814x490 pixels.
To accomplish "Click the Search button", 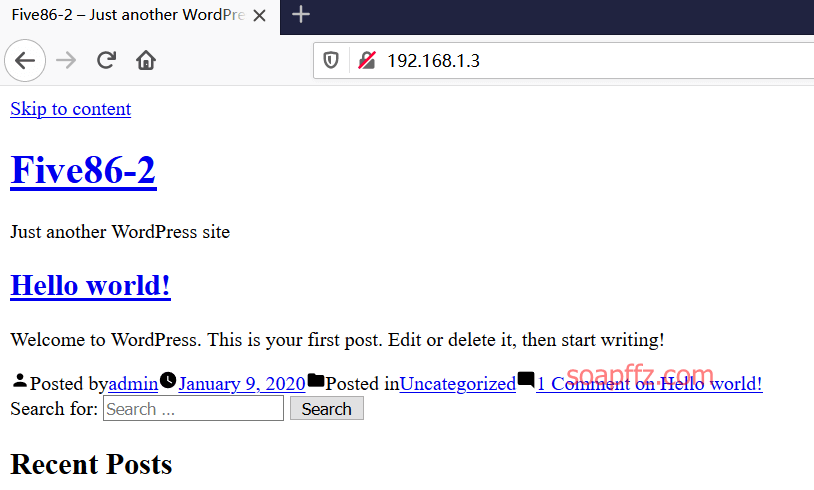I will 327,409.
